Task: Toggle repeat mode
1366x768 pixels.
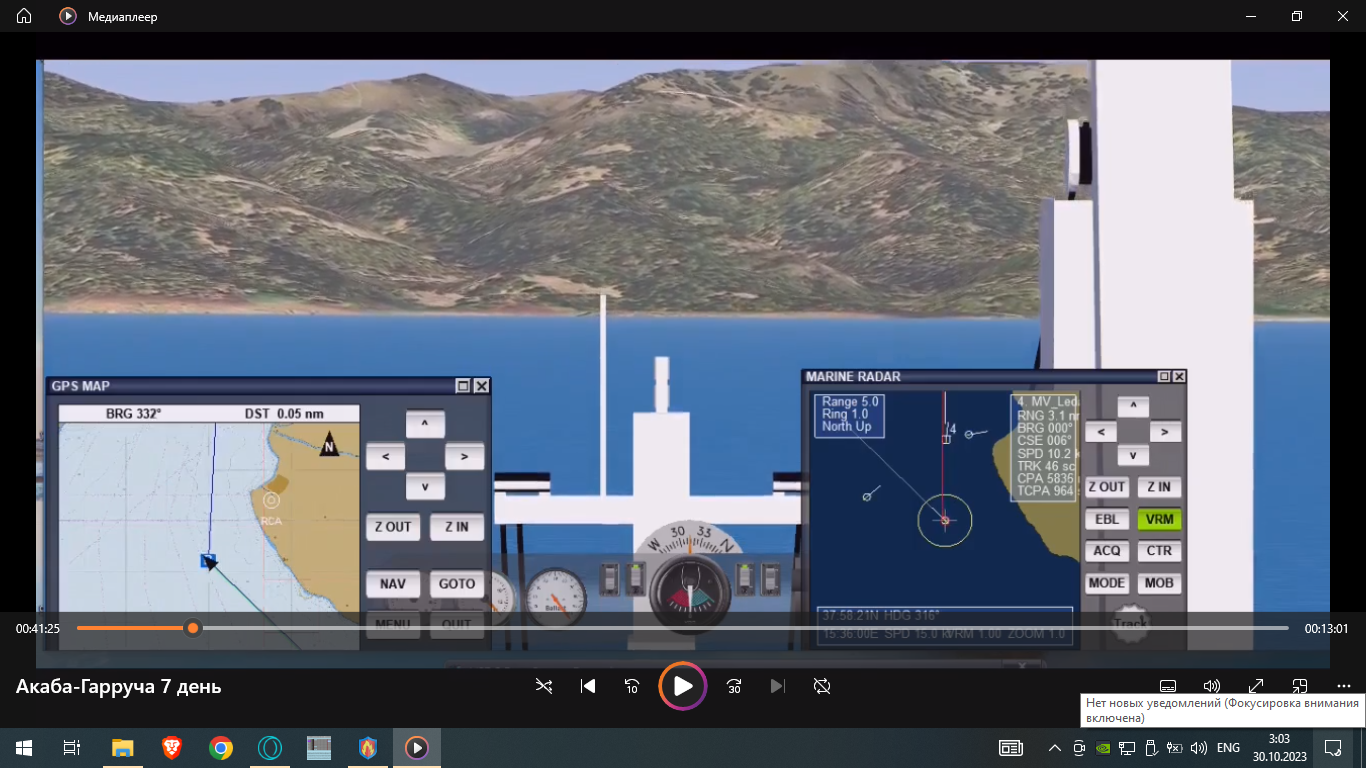Action: (x=822, y=686)
